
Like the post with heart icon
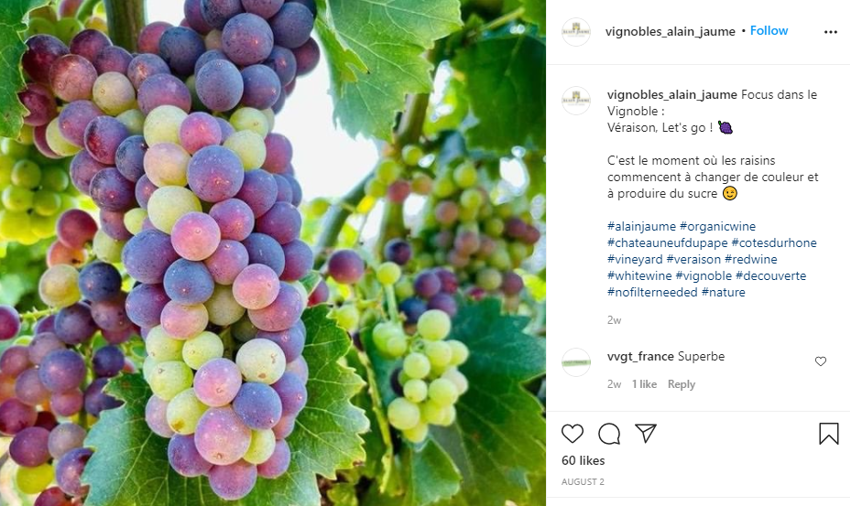(x=572, y=433)
